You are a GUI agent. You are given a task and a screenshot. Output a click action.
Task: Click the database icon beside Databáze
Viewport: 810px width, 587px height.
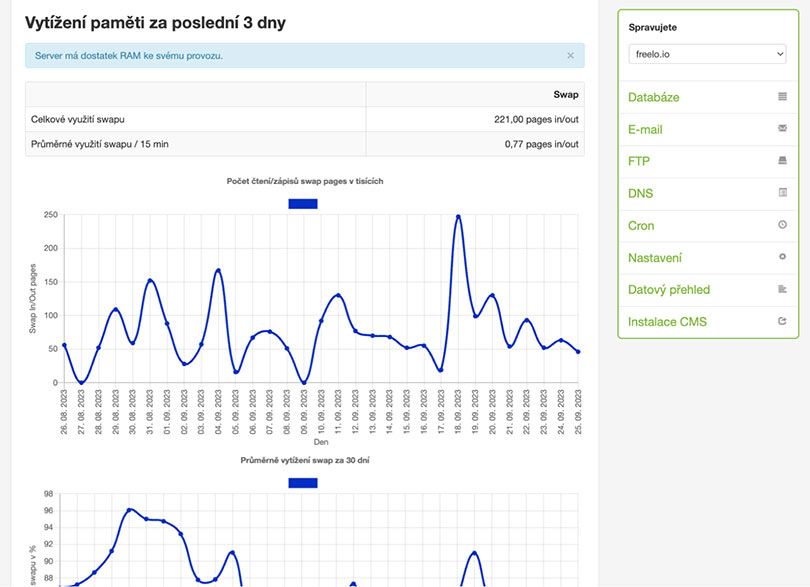[x=782, y=97]
